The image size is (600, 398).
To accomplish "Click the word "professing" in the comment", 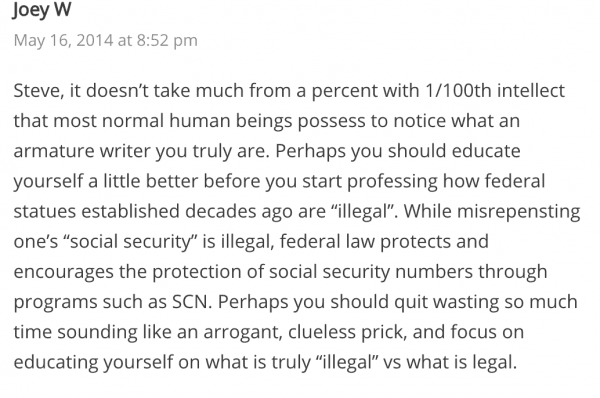I will (x=392, y=181).
